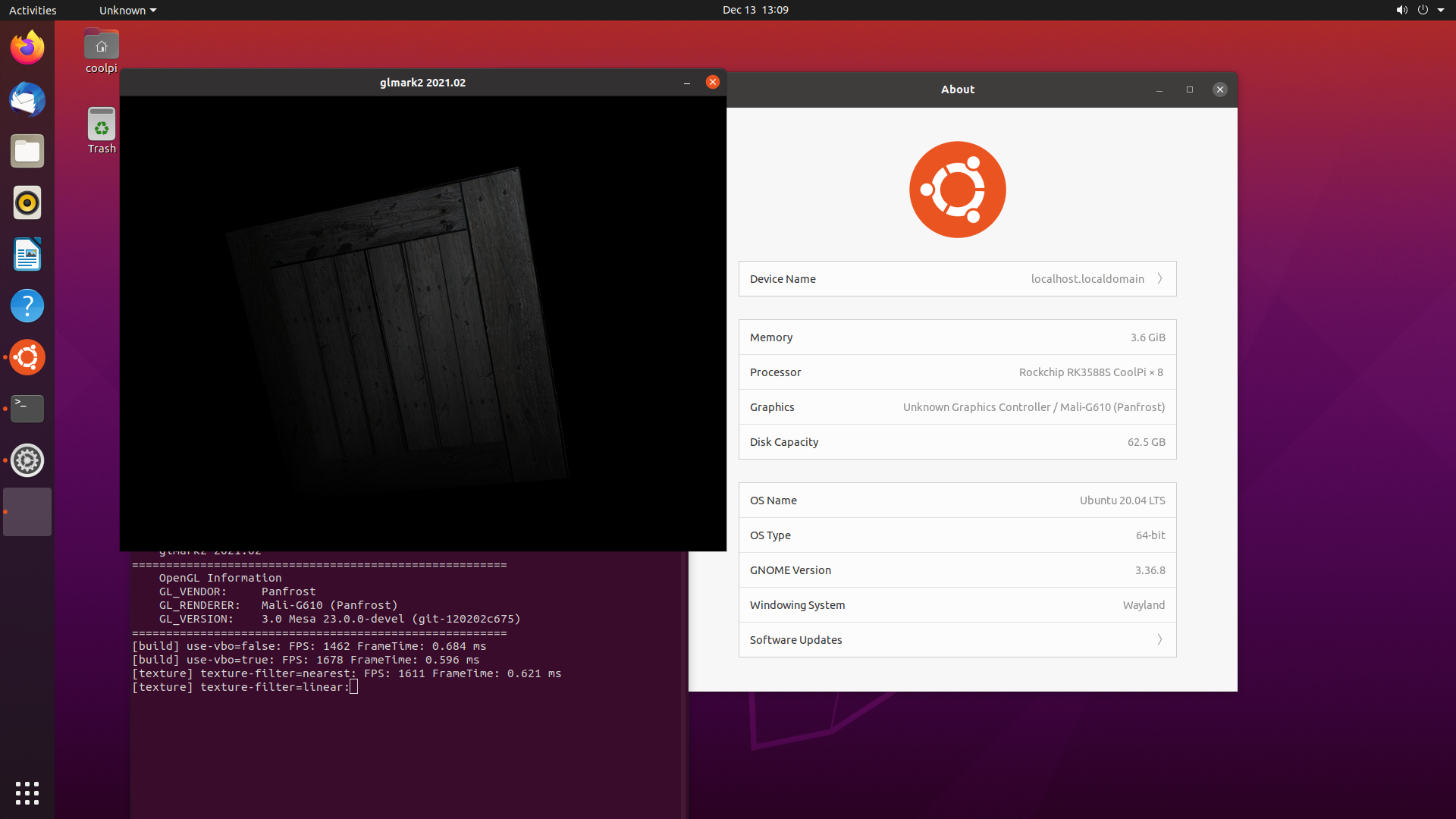Minimize the glmark2 window
This screenshot has width=1456, height=819.
(x=687, y=83)
